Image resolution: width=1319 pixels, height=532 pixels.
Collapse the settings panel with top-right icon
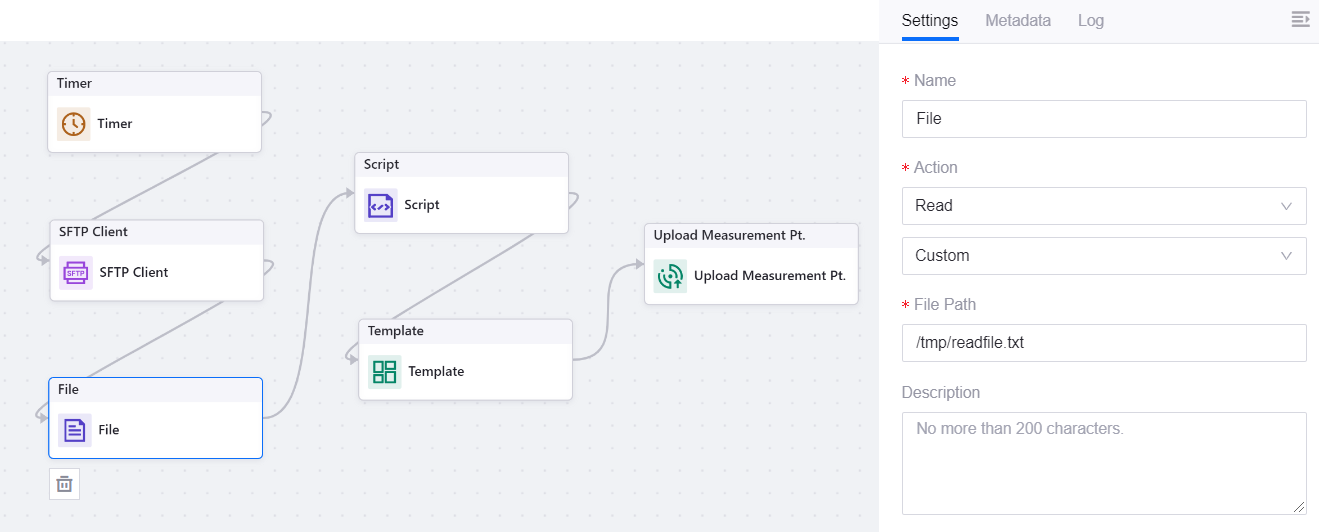coord(1300,20)
